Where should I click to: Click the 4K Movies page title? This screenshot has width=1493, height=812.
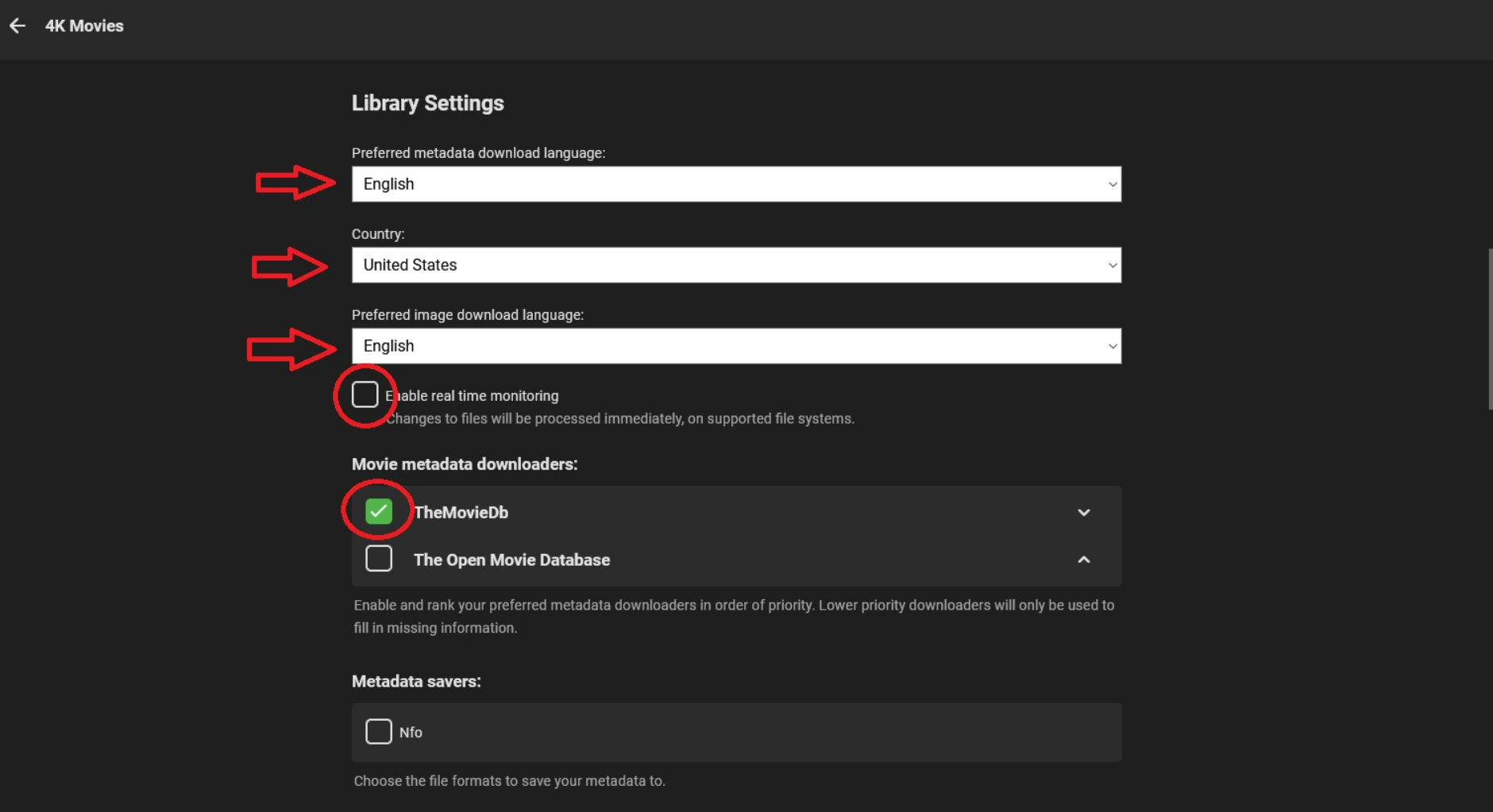[84, 26]
